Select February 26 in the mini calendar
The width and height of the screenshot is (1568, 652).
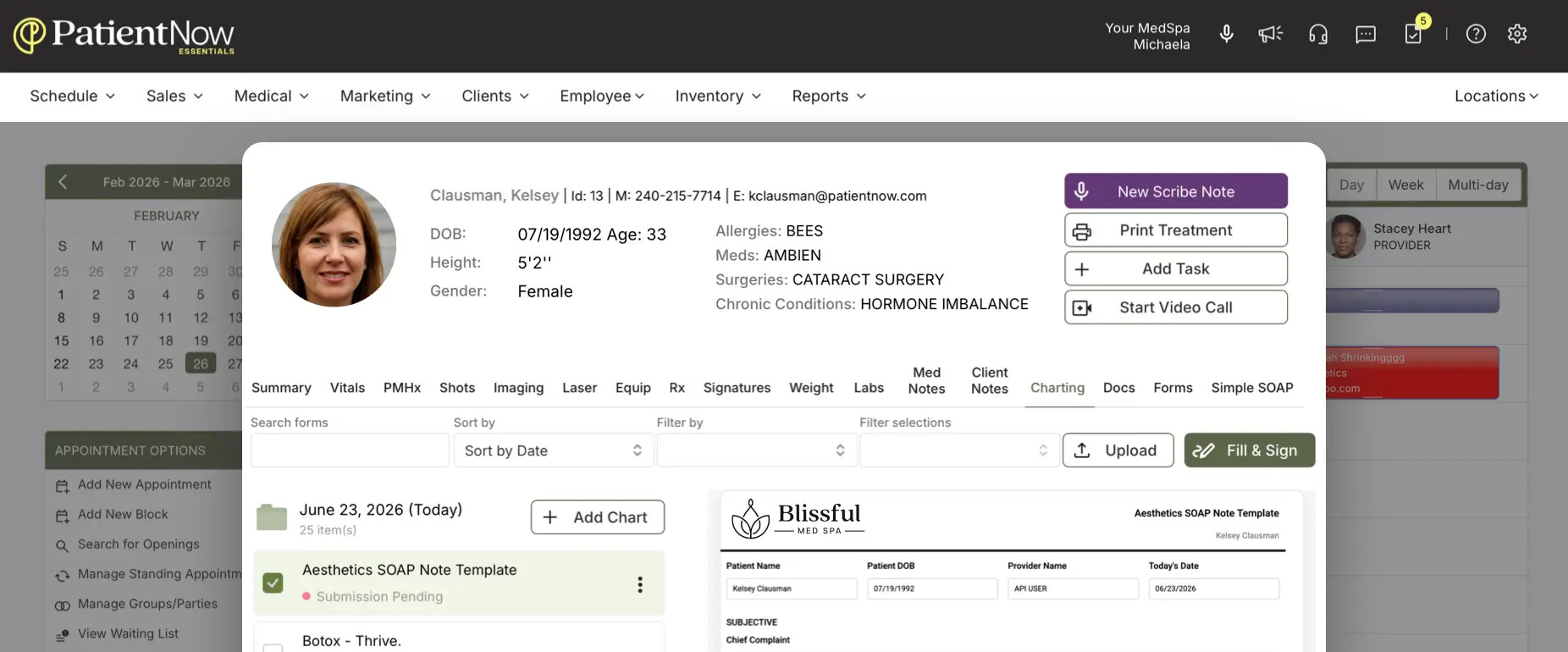tap(201, 364)
